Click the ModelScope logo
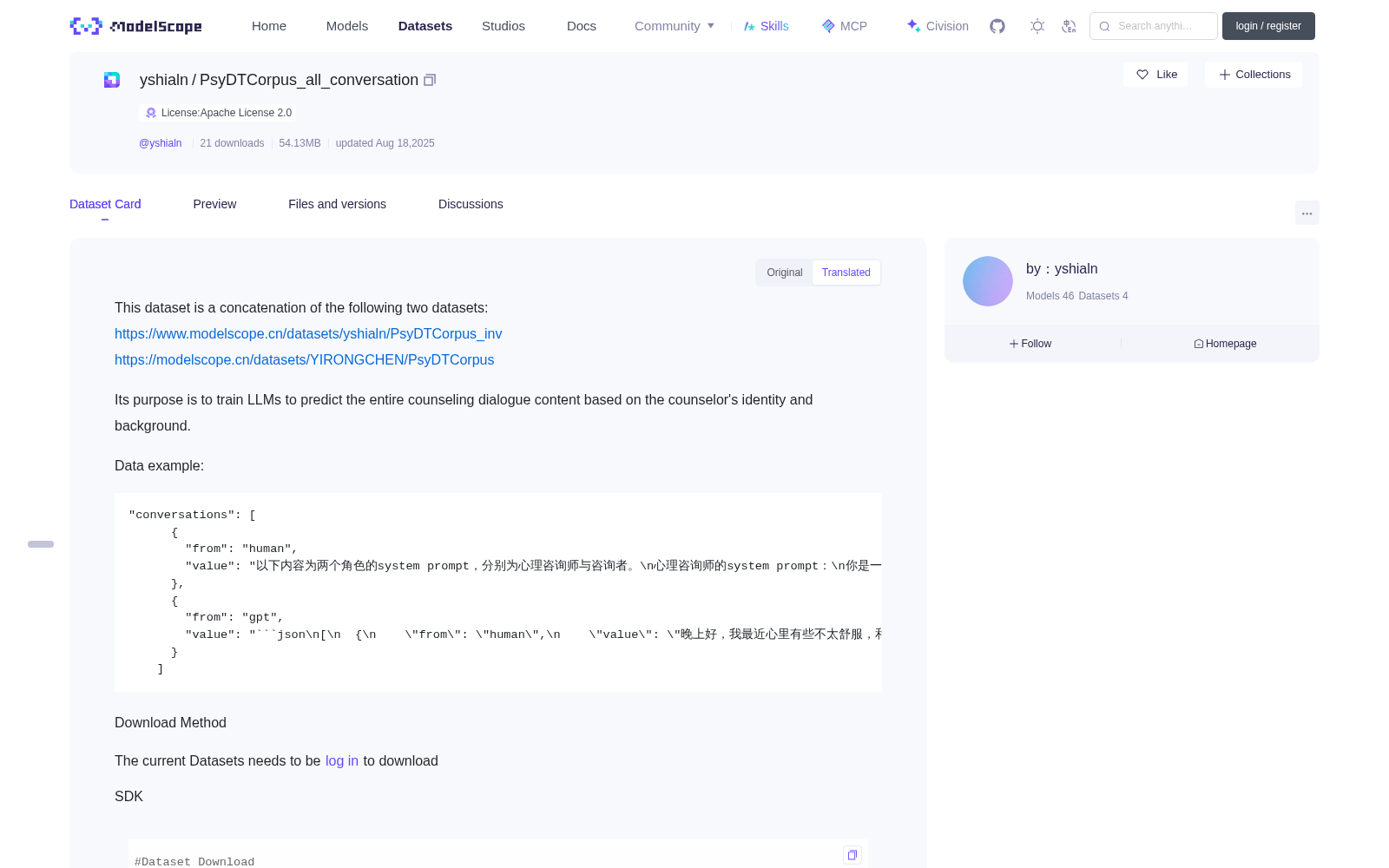Image resolution: width=1389 pixels, height=868 pixels. [x=135, y=26]
